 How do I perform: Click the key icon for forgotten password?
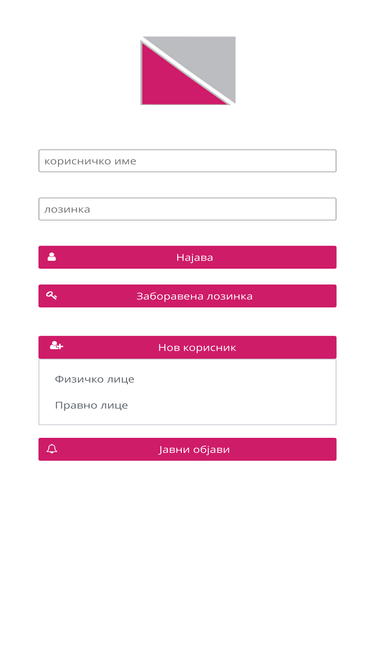tap(51, 296)
